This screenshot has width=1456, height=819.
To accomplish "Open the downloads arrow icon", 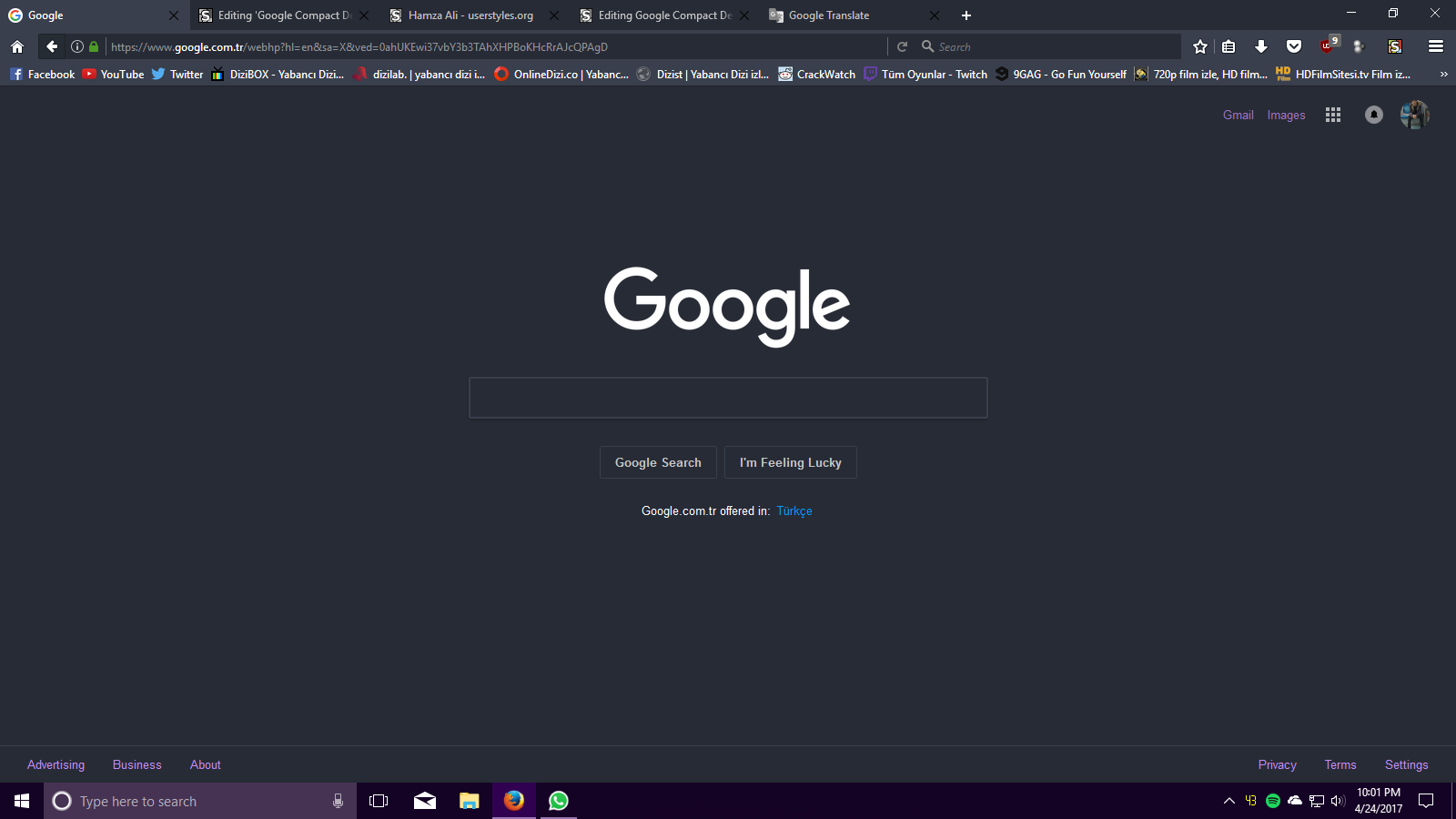I will point(1261,46).
